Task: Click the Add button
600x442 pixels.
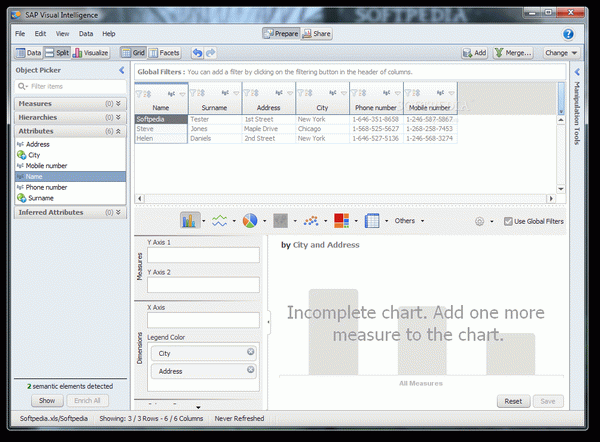Action: click(x=474, y=53)
